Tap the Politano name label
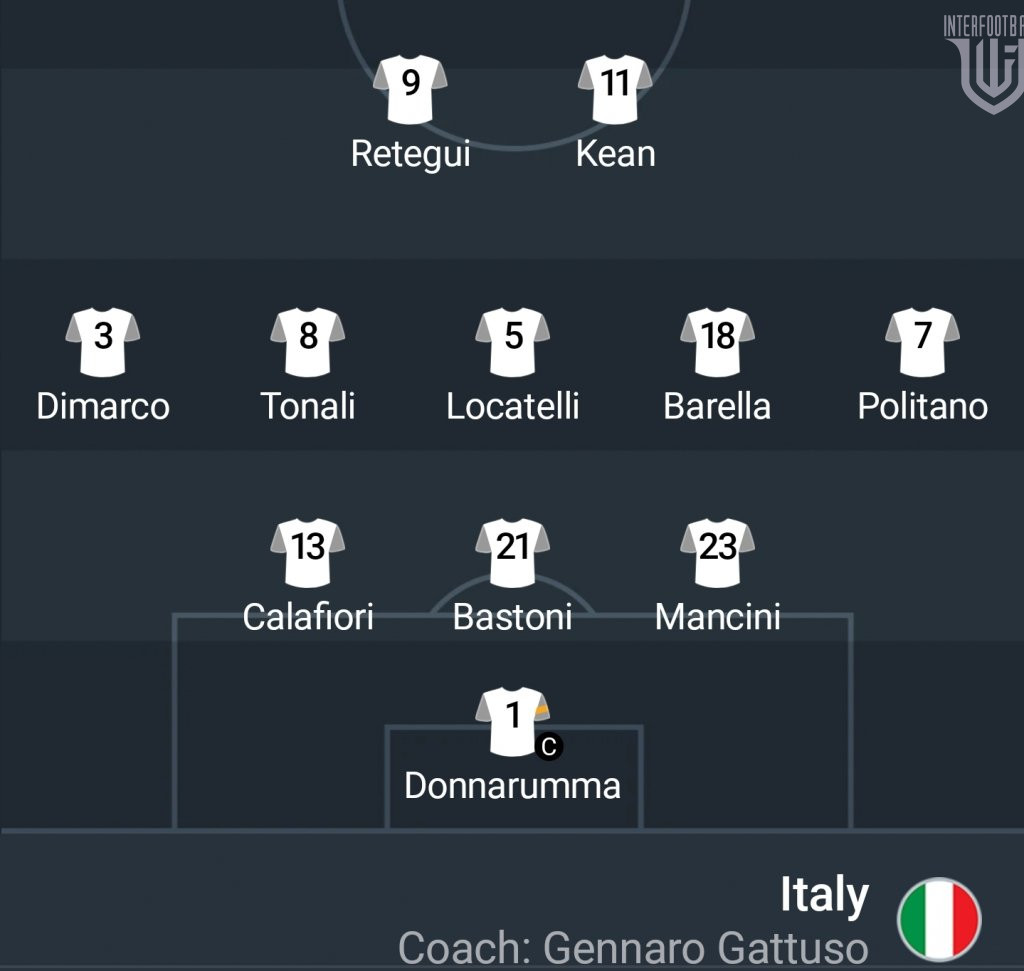The height and width of the screenshot is (971, 1024). tap(922, 406)
